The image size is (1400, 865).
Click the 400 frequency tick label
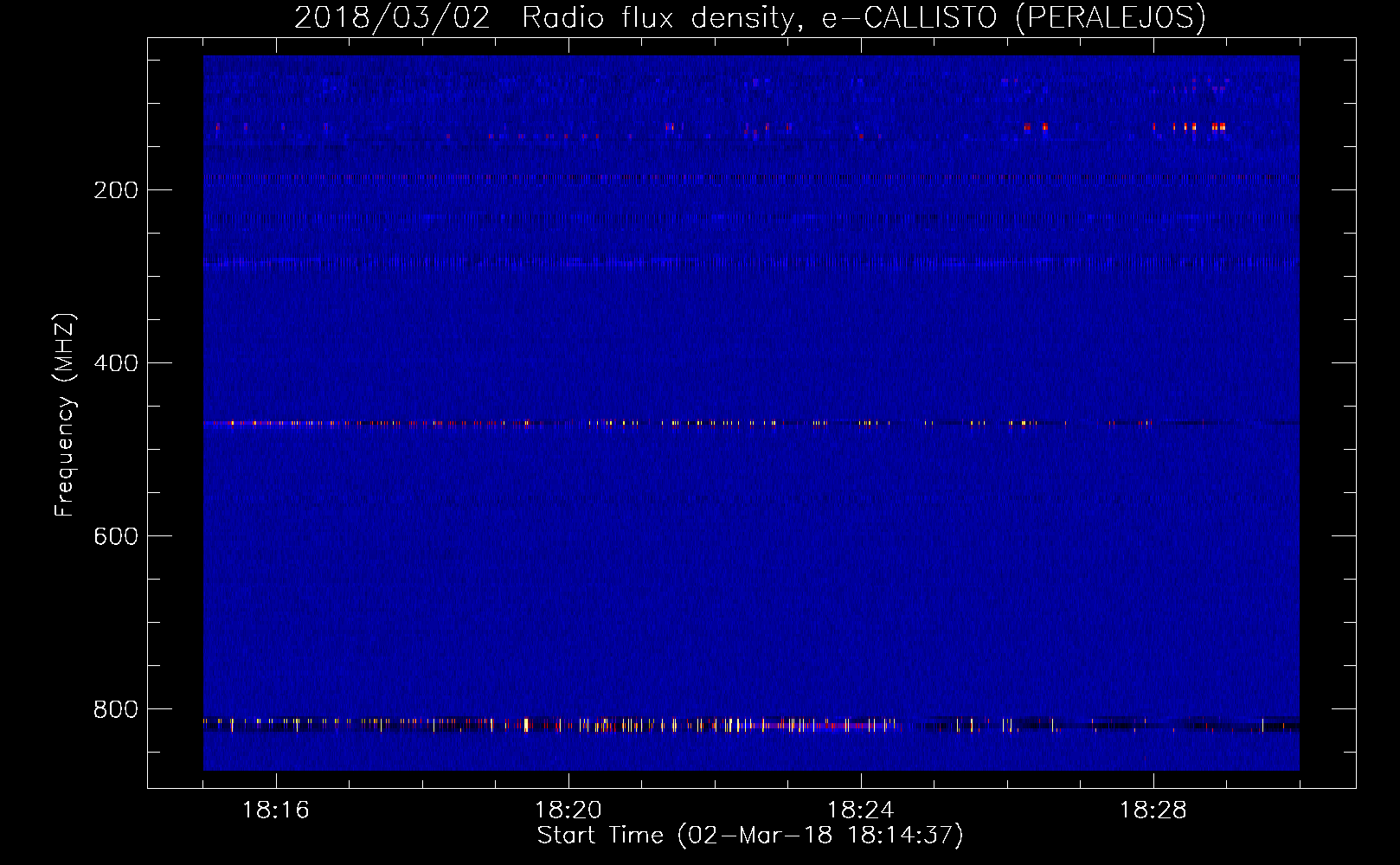pos(116,363)
